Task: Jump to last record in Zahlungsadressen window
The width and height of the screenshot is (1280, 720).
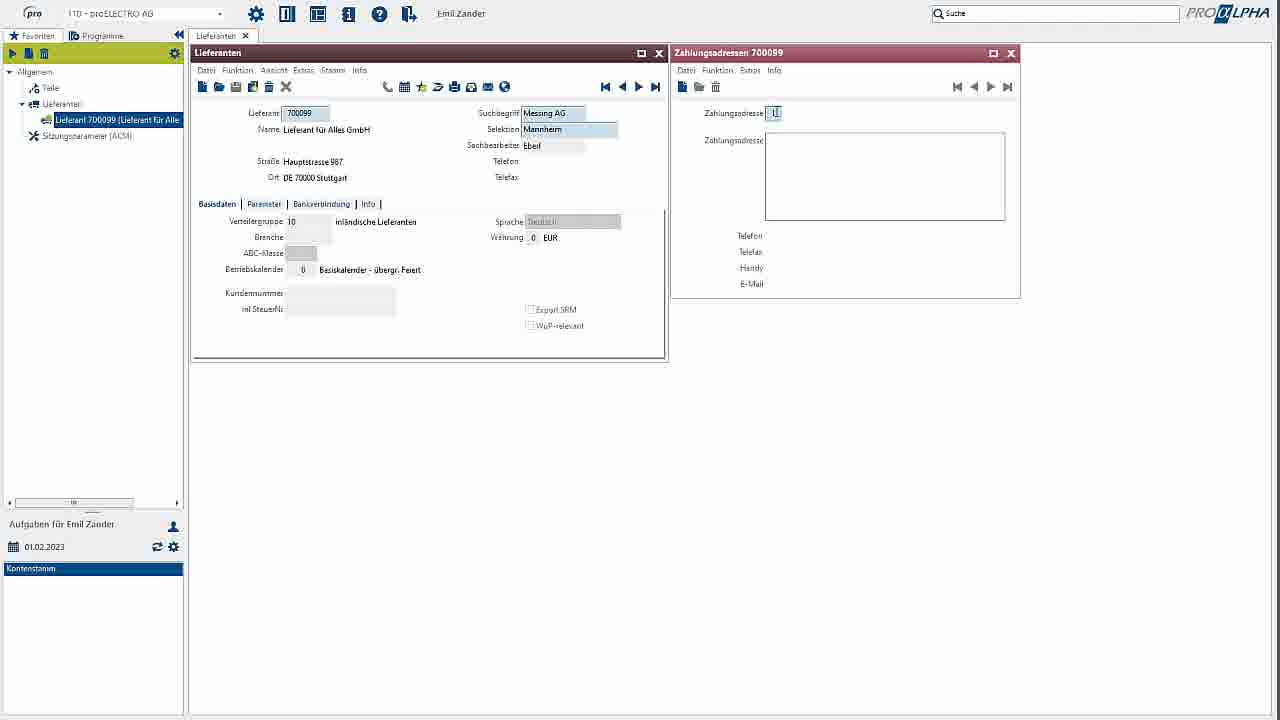Action: 1008,87
